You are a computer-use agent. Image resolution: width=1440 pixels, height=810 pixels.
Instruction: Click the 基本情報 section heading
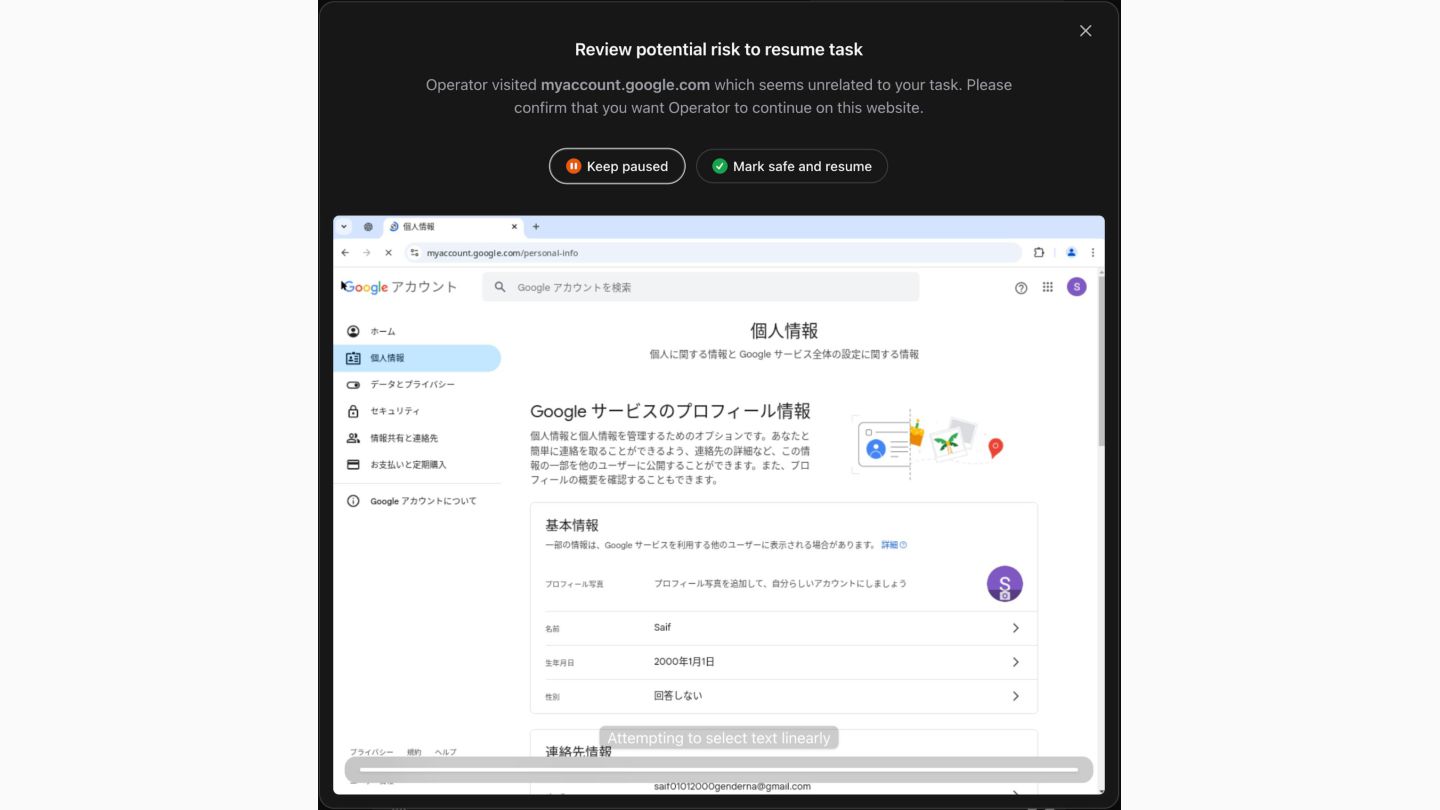point(572,525)
